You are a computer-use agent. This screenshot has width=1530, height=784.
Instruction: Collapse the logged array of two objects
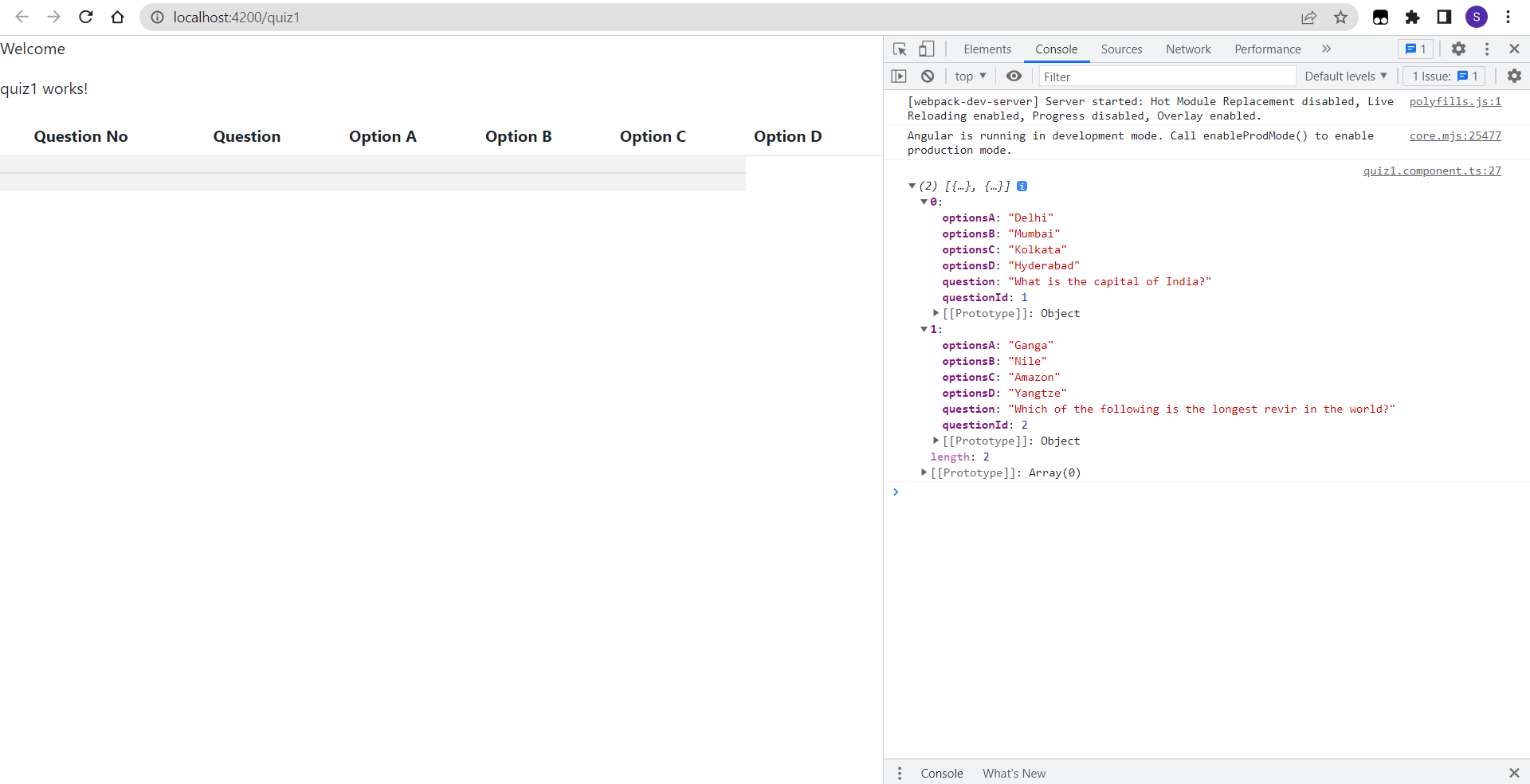tap(912, 186)
